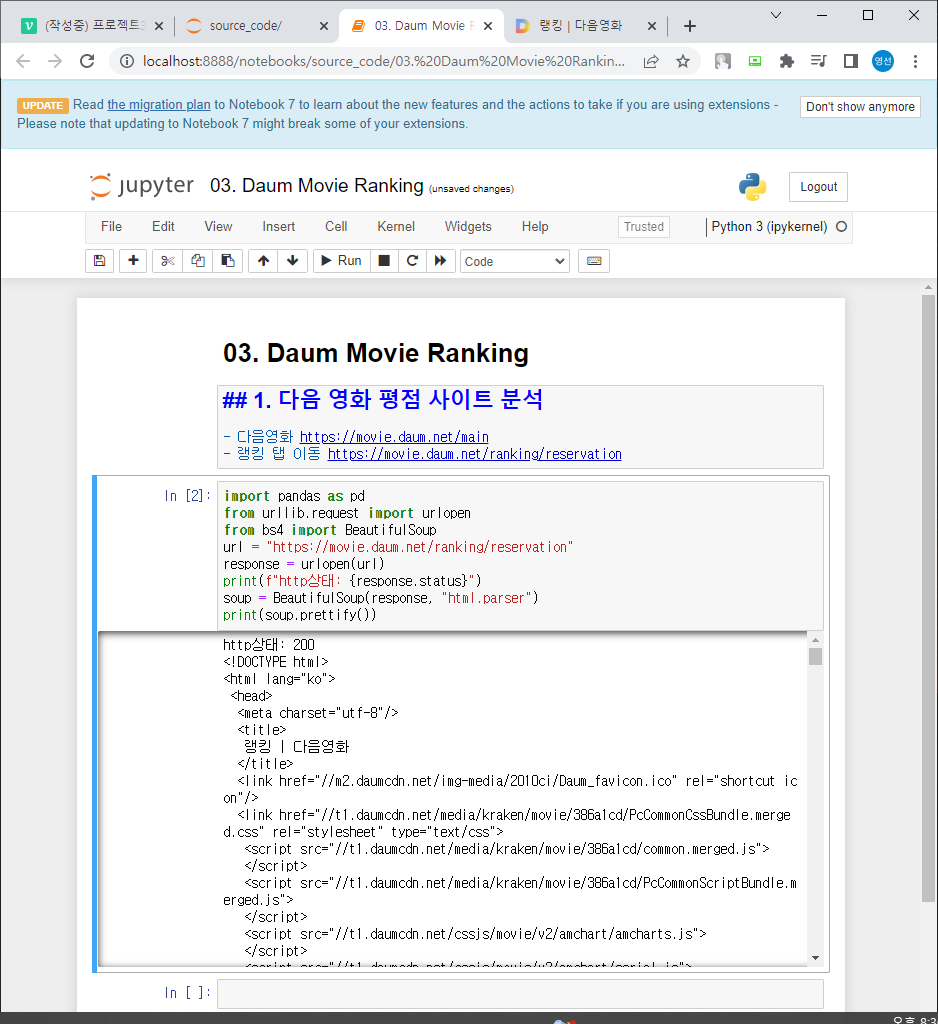Open the Widgets menu
Image resolution: width=938 pixels, height=1024 pixels.
(x=468, y=227)
